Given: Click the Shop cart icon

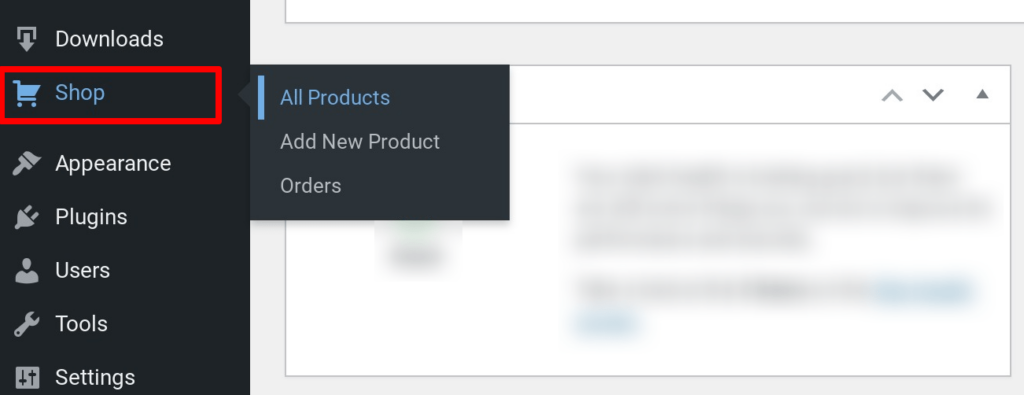Looking at the screenshot, I should [x=27, y=94].
